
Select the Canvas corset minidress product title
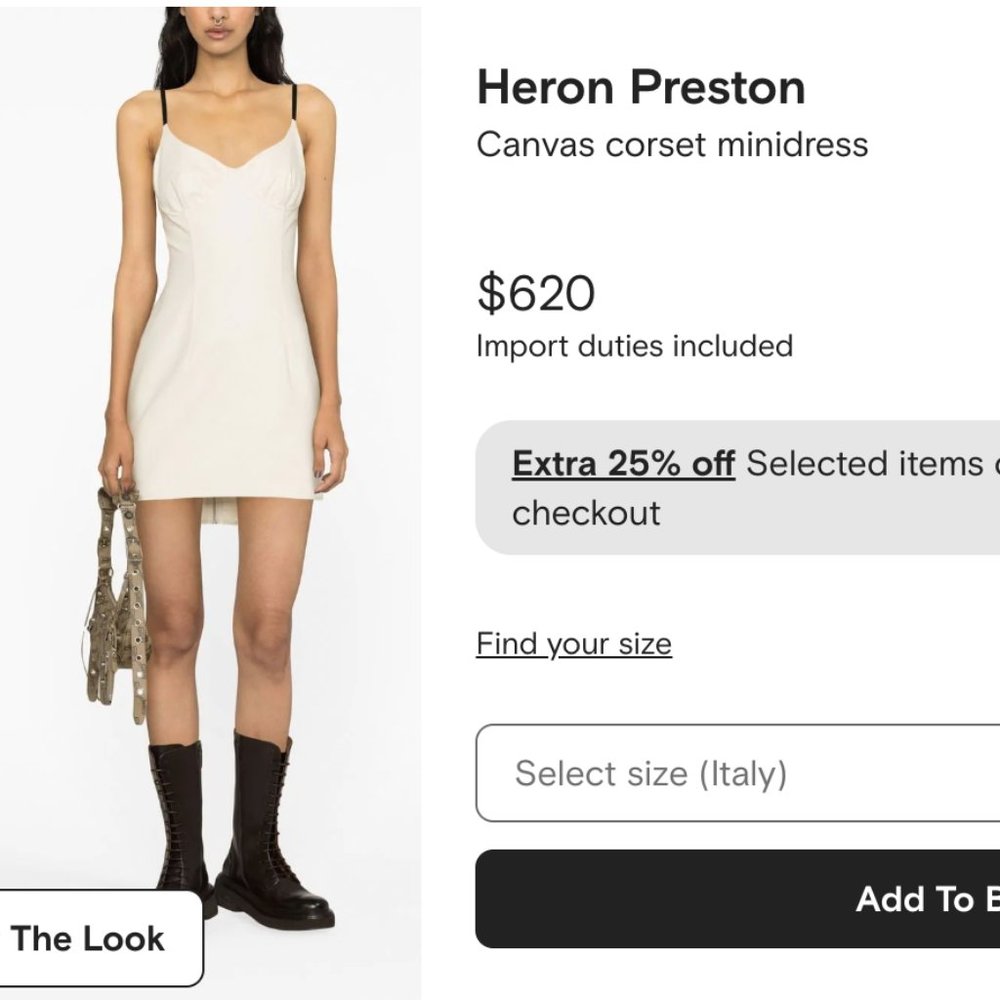[674, 145]
